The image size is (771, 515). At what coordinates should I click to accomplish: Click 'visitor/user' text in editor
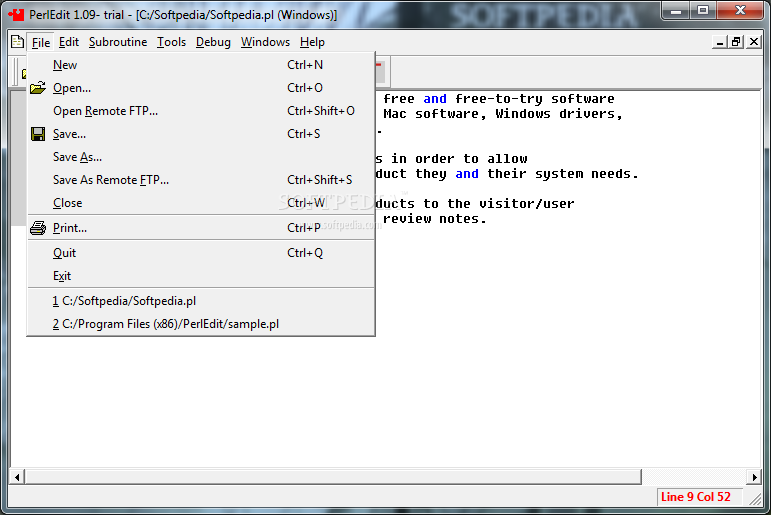[527, 204]
